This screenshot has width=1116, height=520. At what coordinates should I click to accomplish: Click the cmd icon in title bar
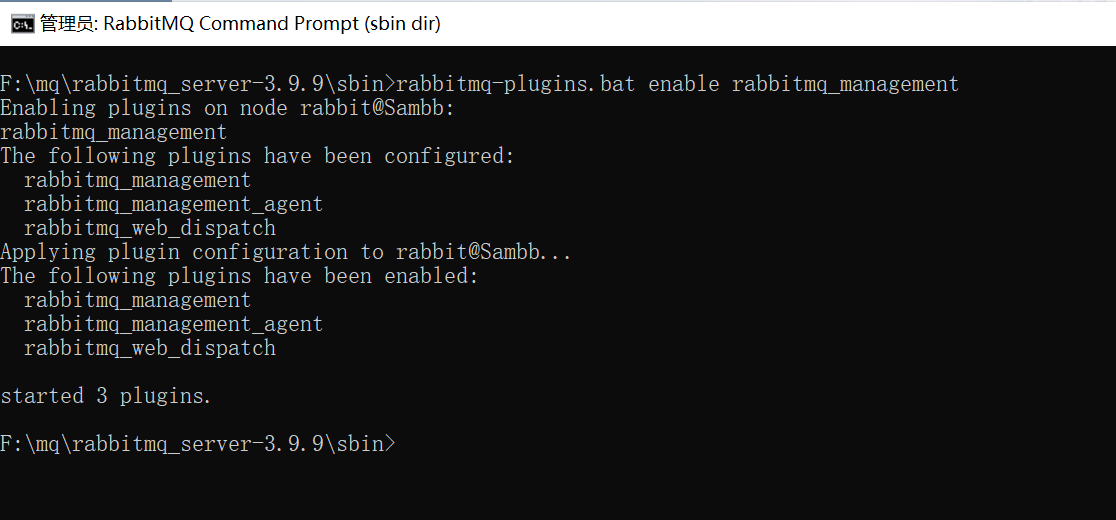23,24
